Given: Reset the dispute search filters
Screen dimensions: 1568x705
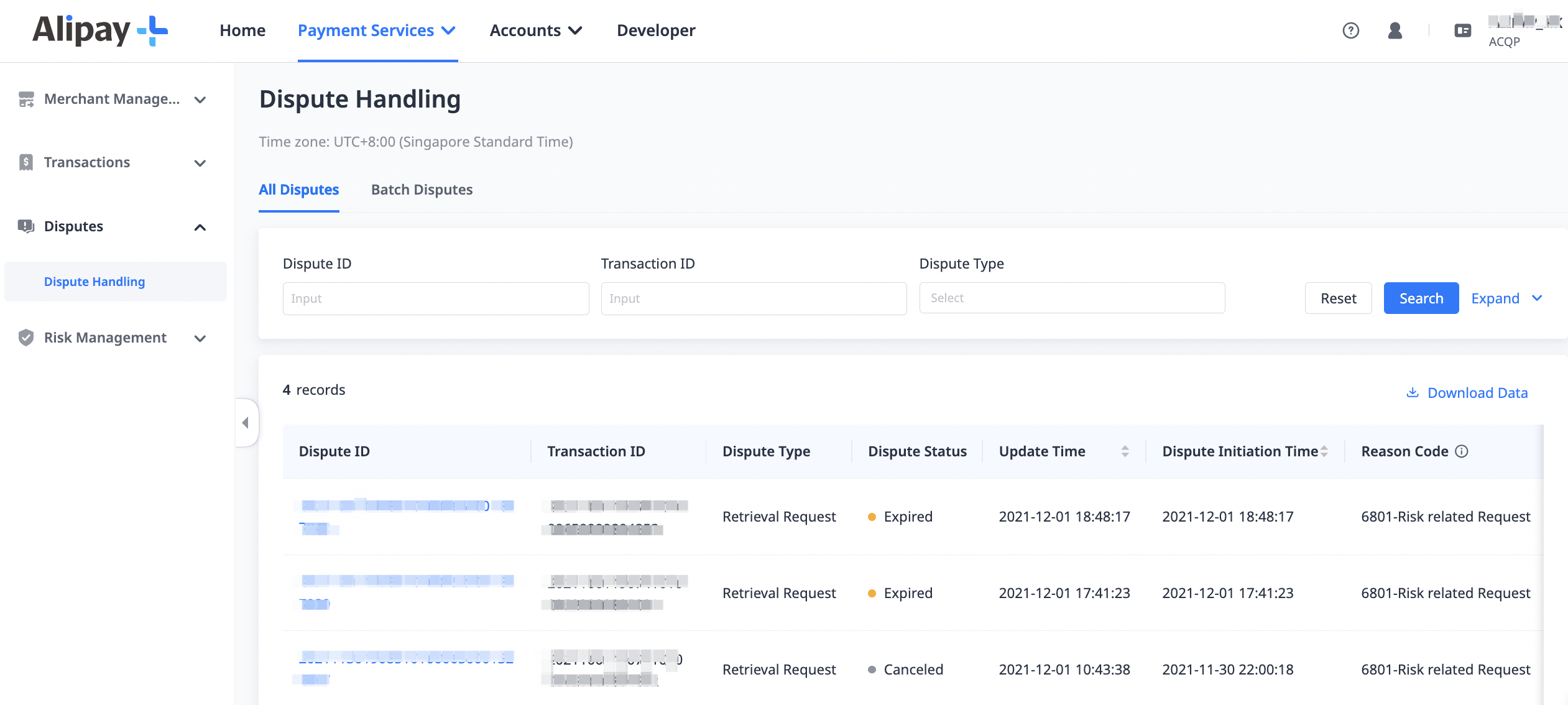Looking at the screenshot, I should tap(1338, 298).
